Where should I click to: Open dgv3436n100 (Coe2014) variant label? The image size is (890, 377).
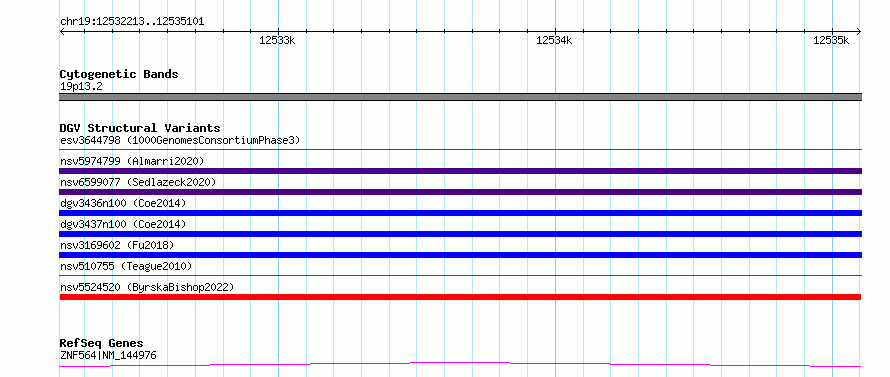123,203
